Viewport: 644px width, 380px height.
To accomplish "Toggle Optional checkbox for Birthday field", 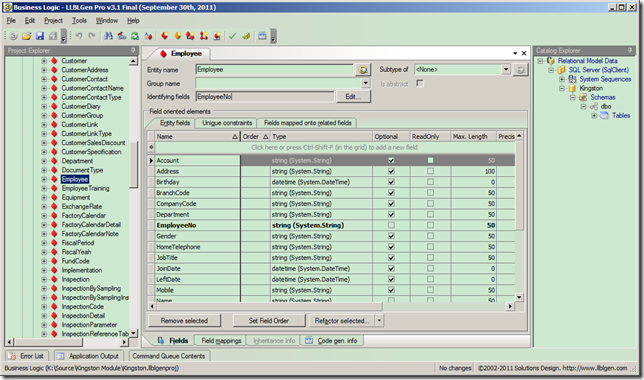I will click(x=391, y=182).
